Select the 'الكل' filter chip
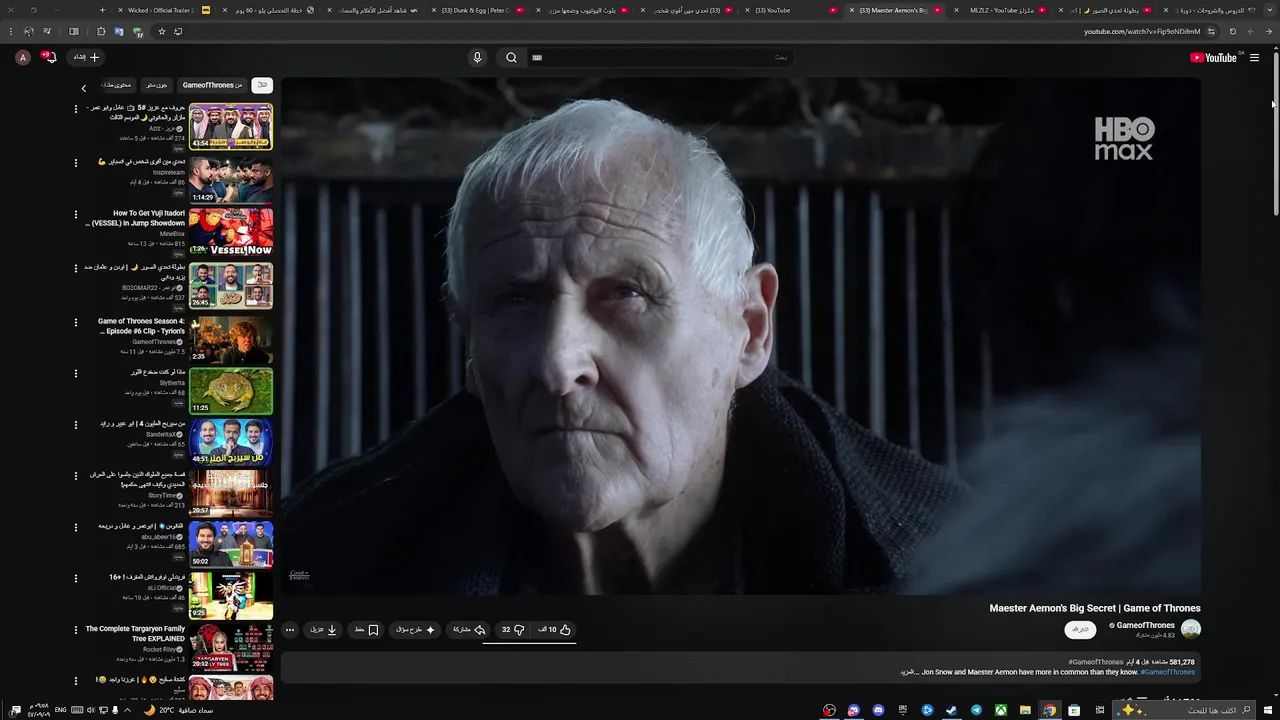The width and height of the screenshot is (1280, 720). coord(262,85)
